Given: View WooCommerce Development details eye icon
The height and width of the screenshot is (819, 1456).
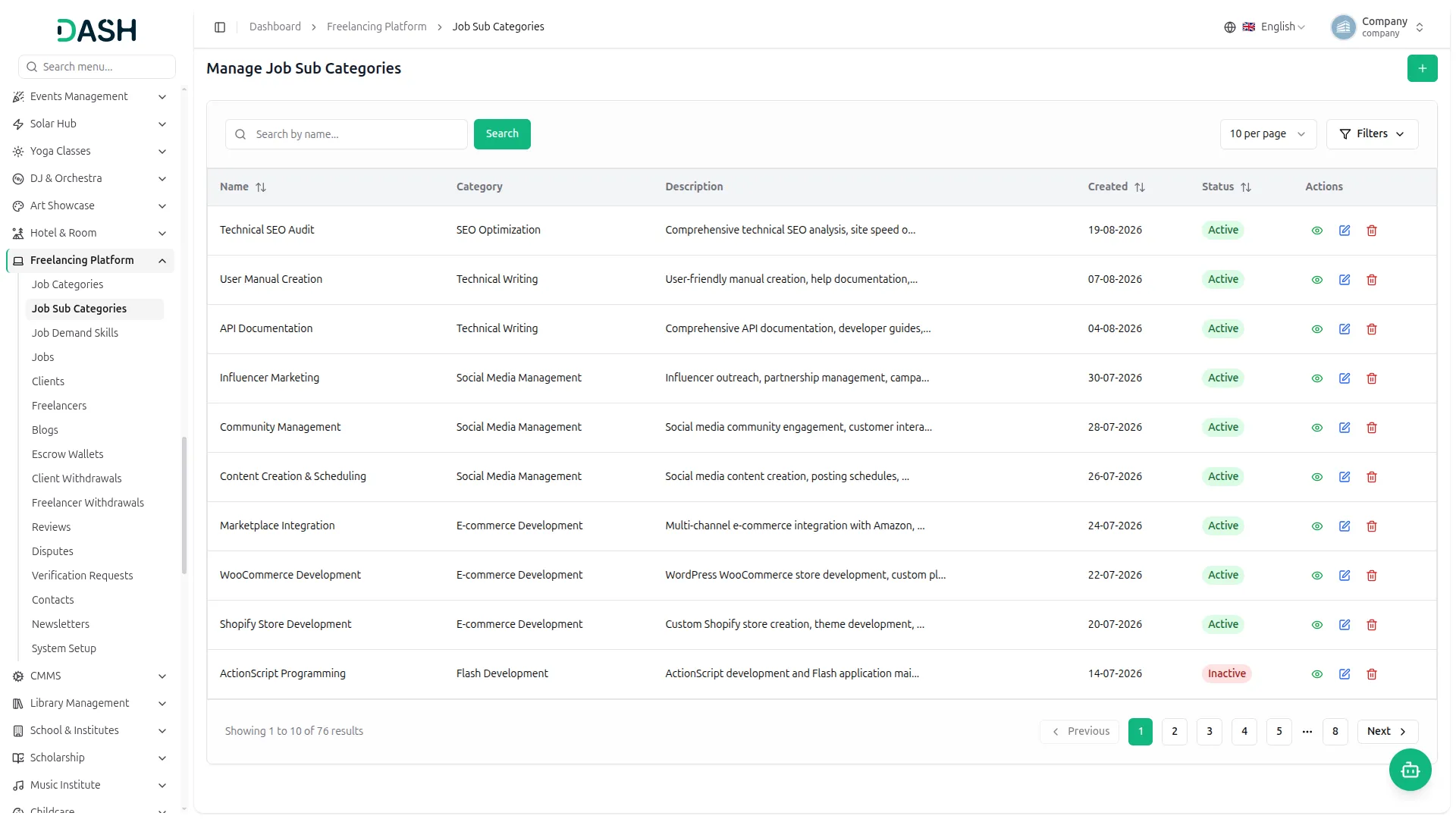Looking at the screenshot, I should click(x=1316, y=576).
